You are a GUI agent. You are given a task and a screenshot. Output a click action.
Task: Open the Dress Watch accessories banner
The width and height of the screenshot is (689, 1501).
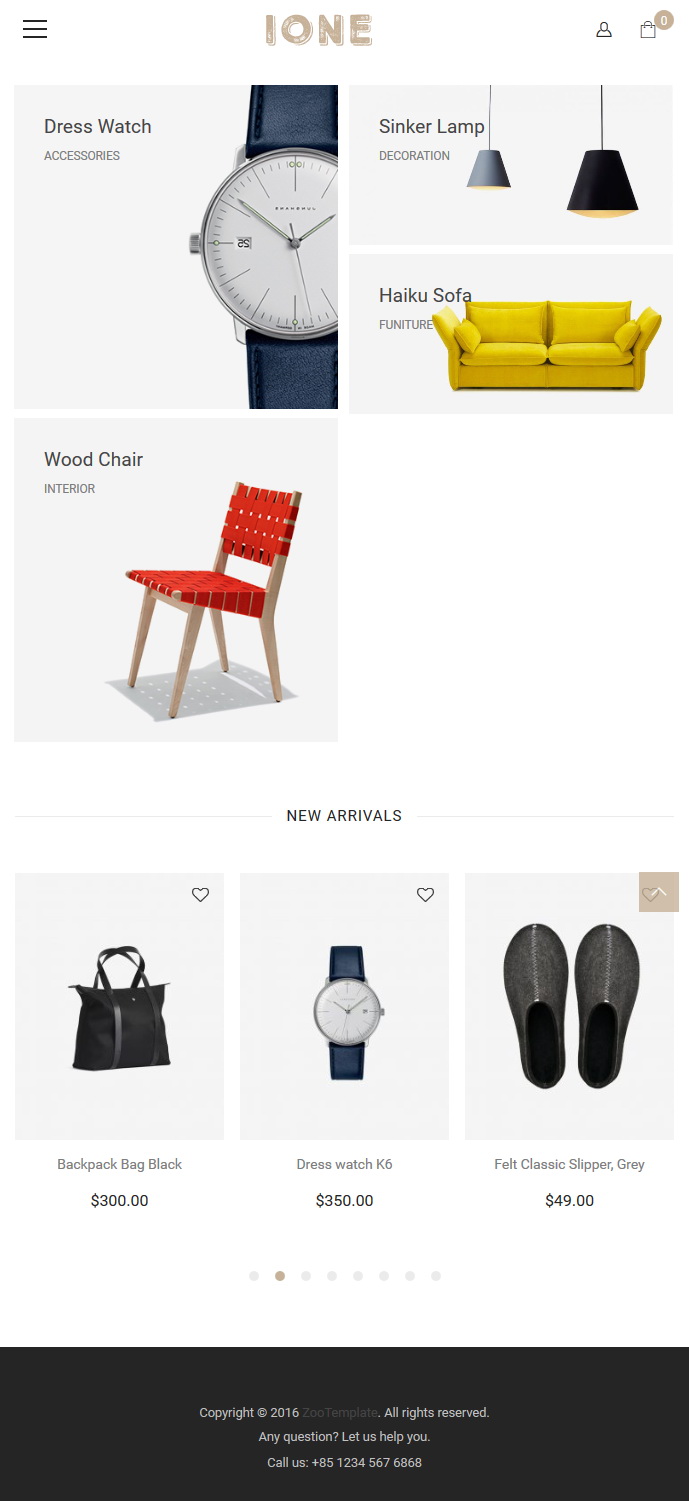click(x=176, y=247)
